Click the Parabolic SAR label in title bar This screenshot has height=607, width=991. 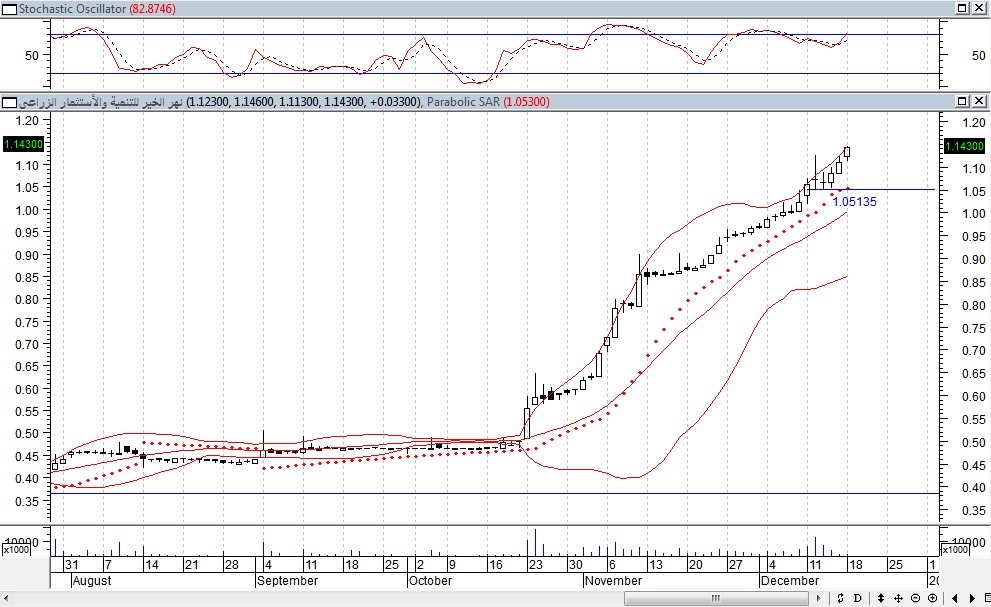click(x=463, y=102)
